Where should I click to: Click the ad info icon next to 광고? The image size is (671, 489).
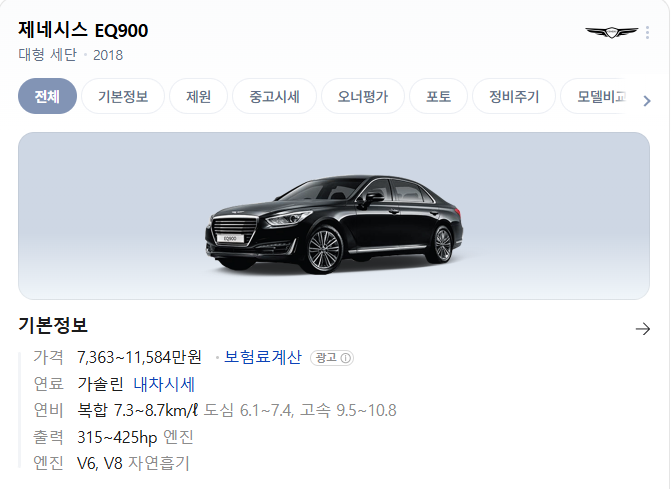tap(346, 358)
